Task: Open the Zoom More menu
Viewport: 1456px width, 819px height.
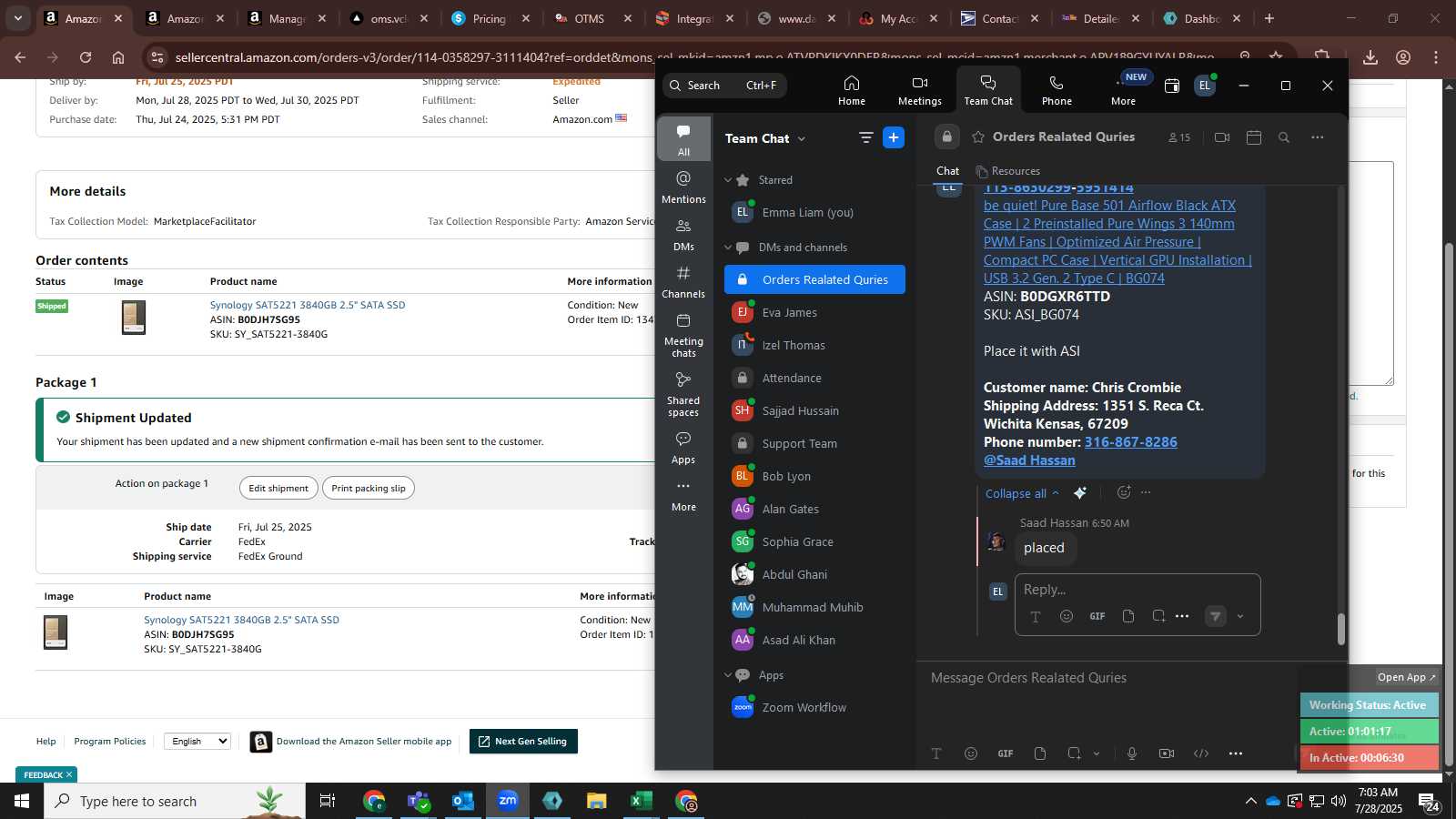Action: (1123, 90)
